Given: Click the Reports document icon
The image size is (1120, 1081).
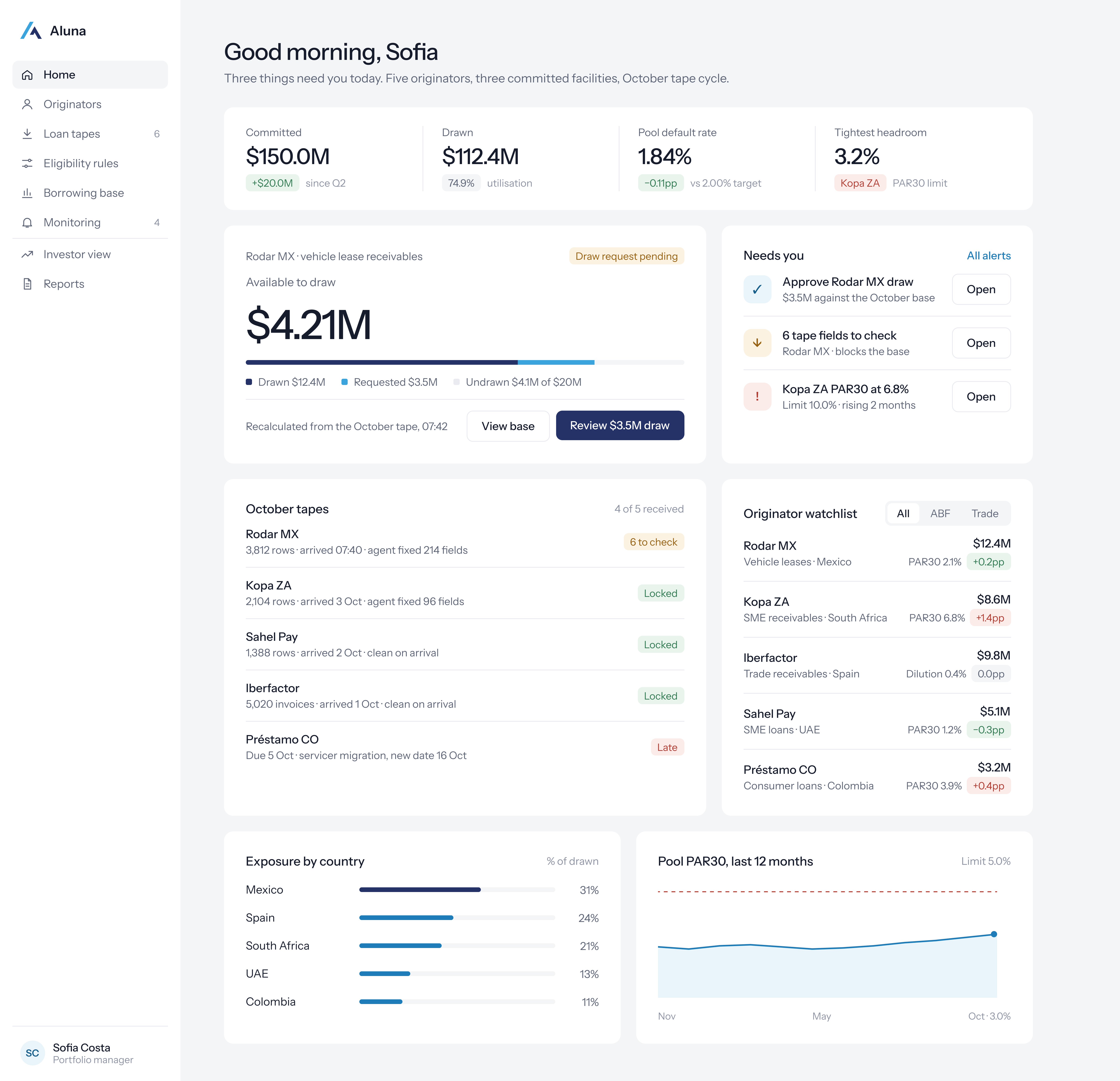Looking at the screenshot, I should (x=27, y=284).
